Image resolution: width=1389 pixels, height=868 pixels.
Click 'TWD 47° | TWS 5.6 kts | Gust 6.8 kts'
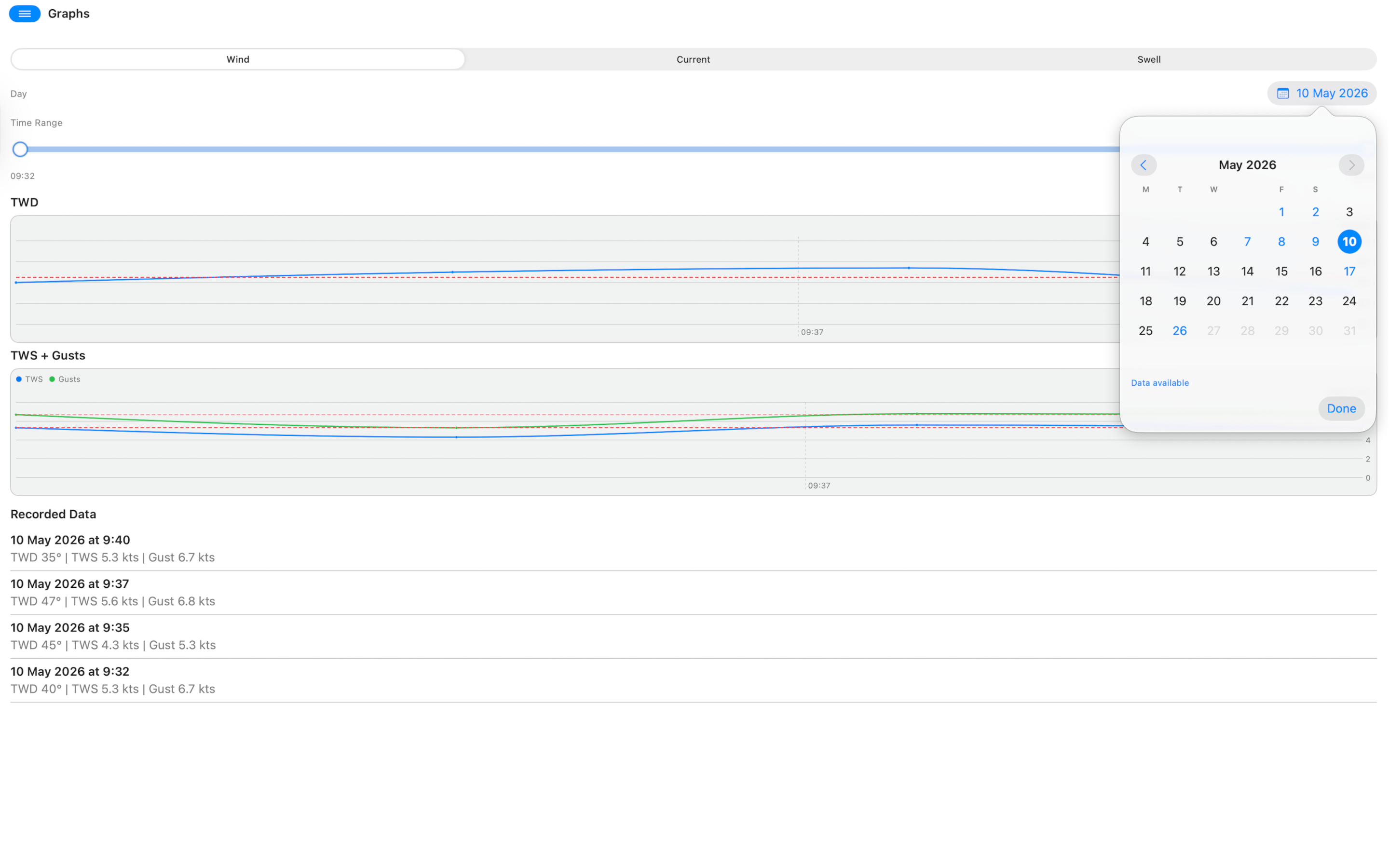[113, 601]
